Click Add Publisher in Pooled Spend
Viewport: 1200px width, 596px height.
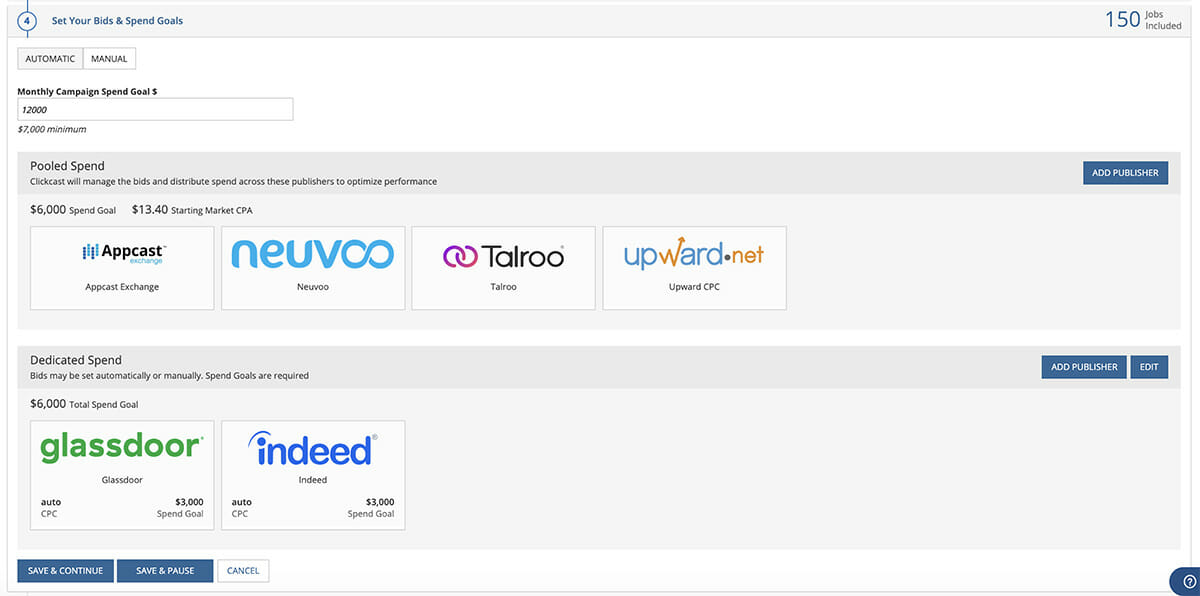point(1125,173)
